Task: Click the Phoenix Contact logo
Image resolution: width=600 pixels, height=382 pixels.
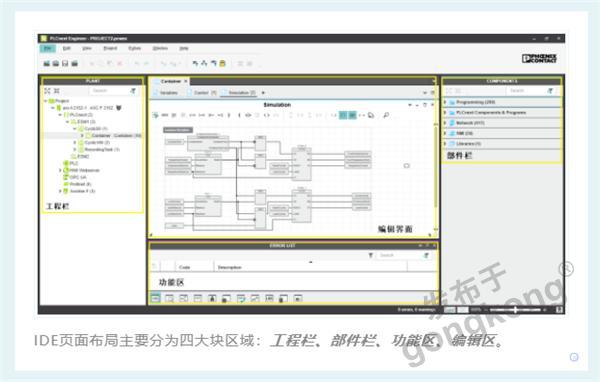Action: click(x=539, y=58)
